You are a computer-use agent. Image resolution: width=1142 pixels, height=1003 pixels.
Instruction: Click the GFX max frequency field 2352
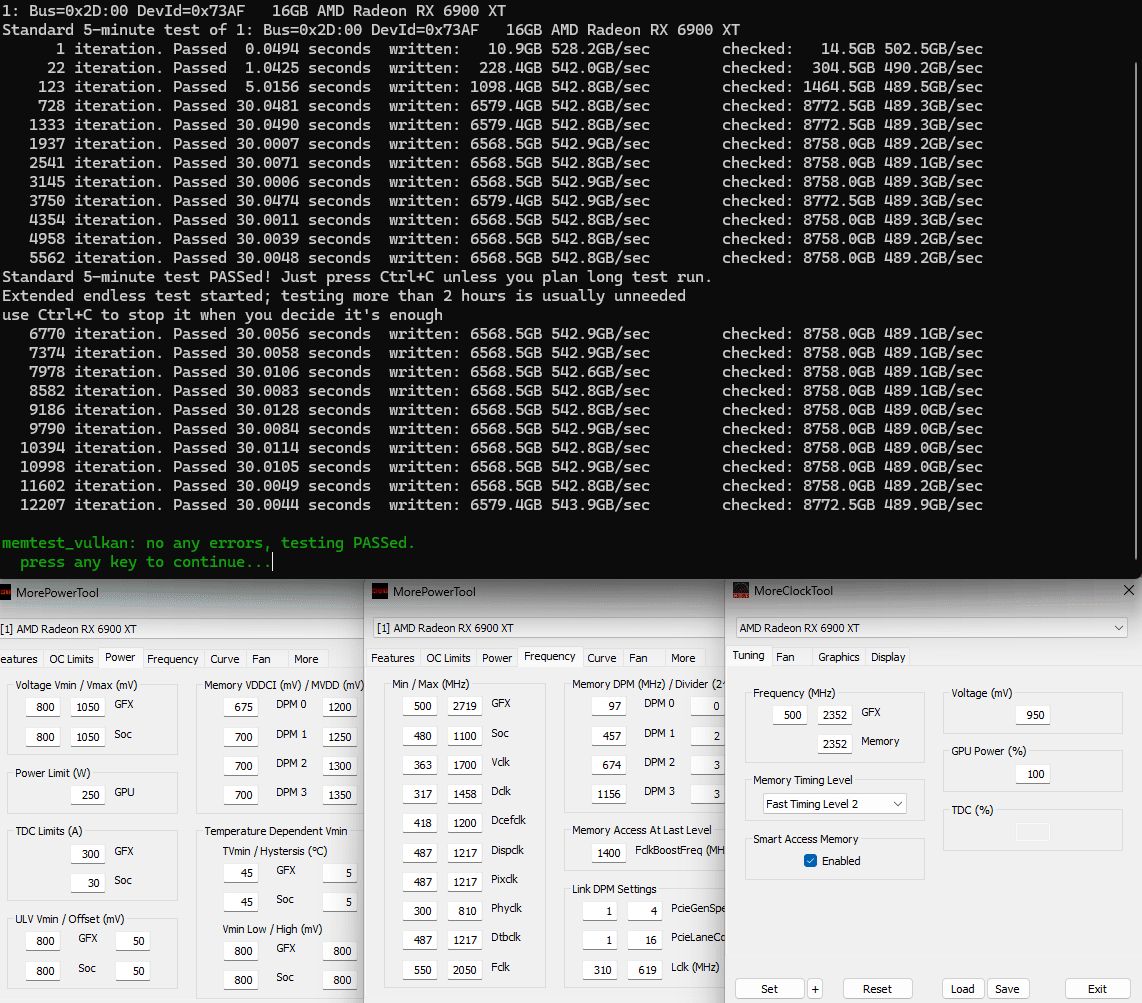[x=835, y=715]
